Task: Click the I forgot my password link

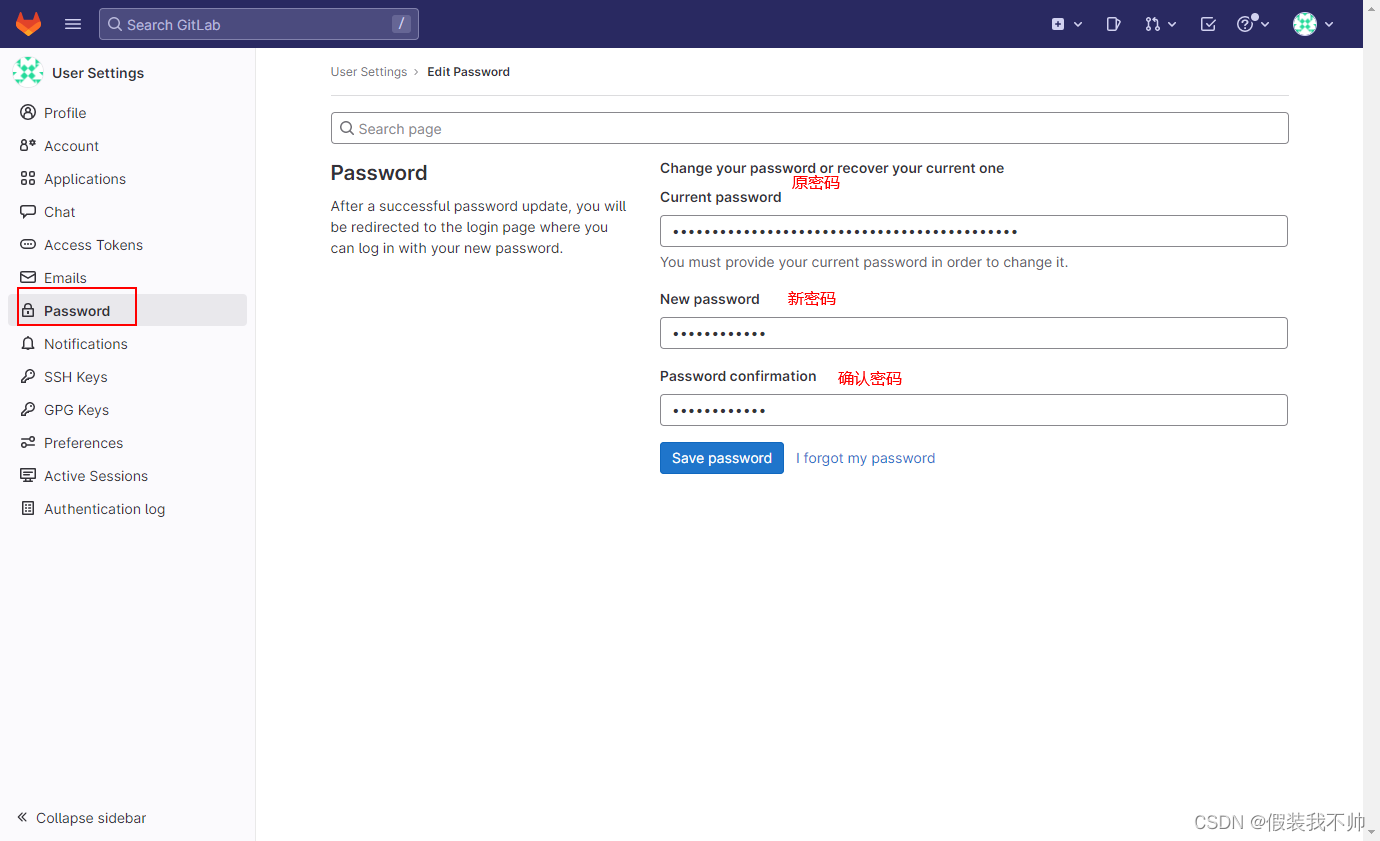Action: click(x=865, y=458)
